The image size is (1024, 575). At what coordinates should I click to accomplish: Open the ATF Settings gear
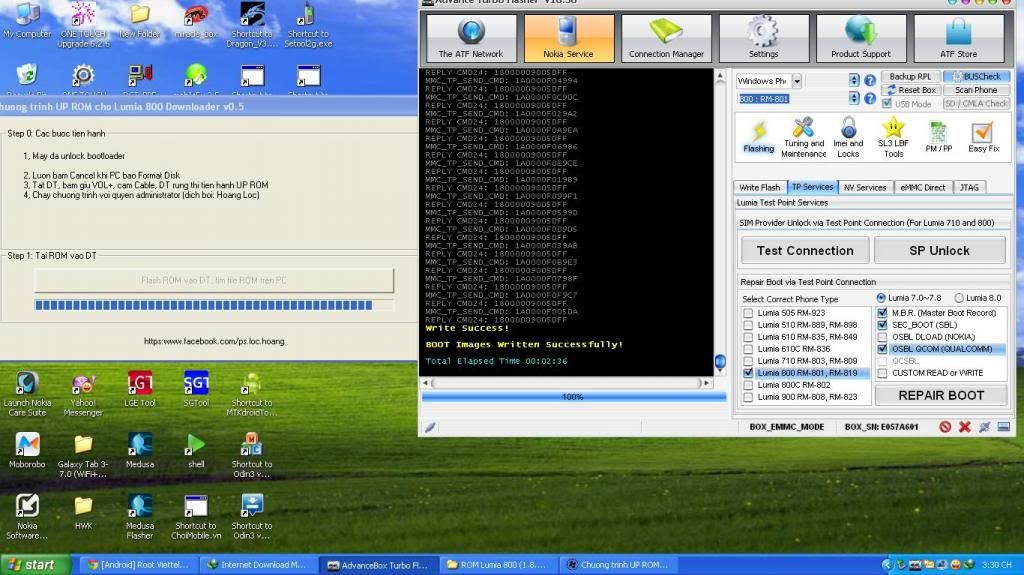click(763, 39)
